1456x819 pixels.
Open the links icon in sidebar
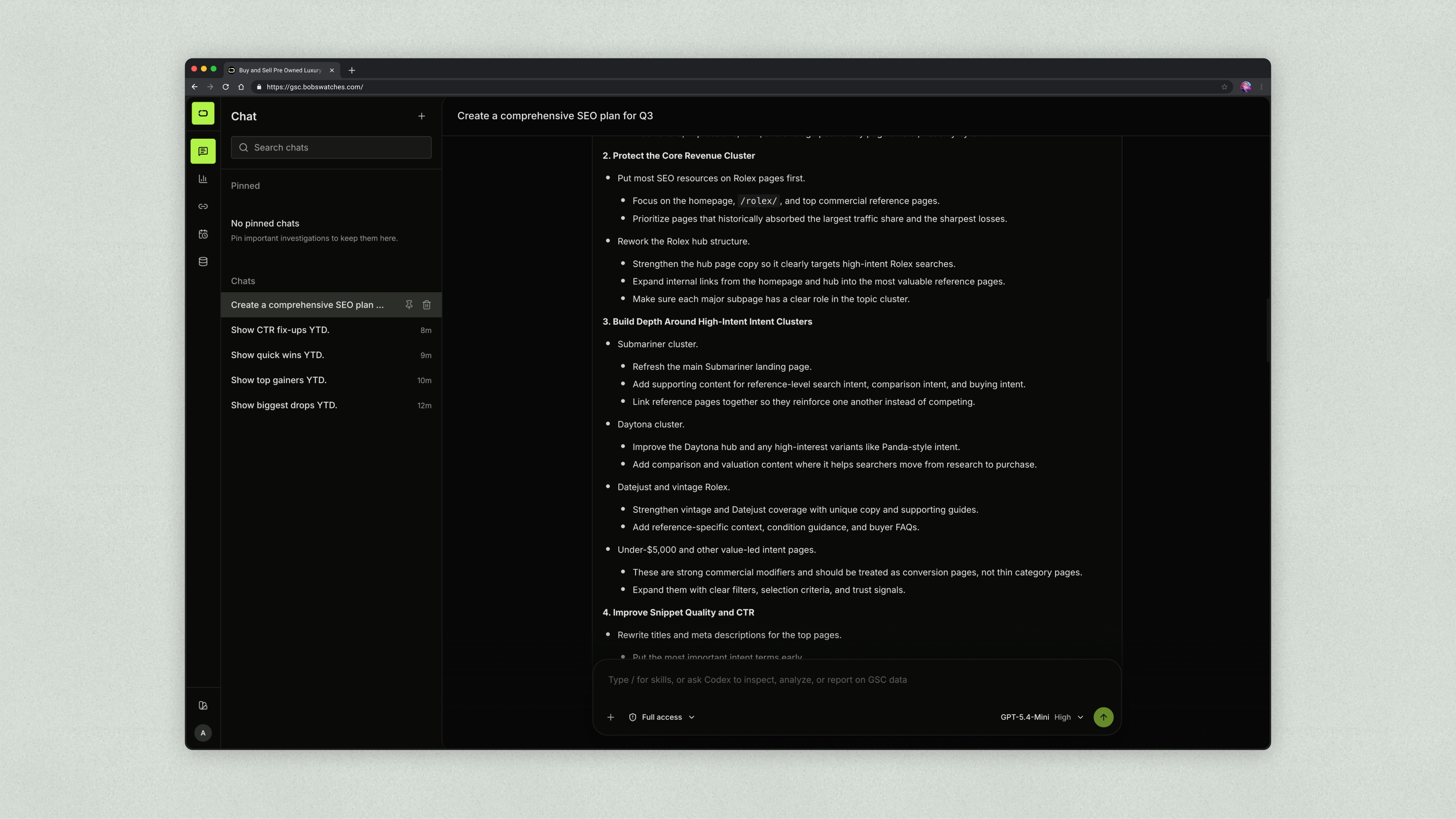203,207
